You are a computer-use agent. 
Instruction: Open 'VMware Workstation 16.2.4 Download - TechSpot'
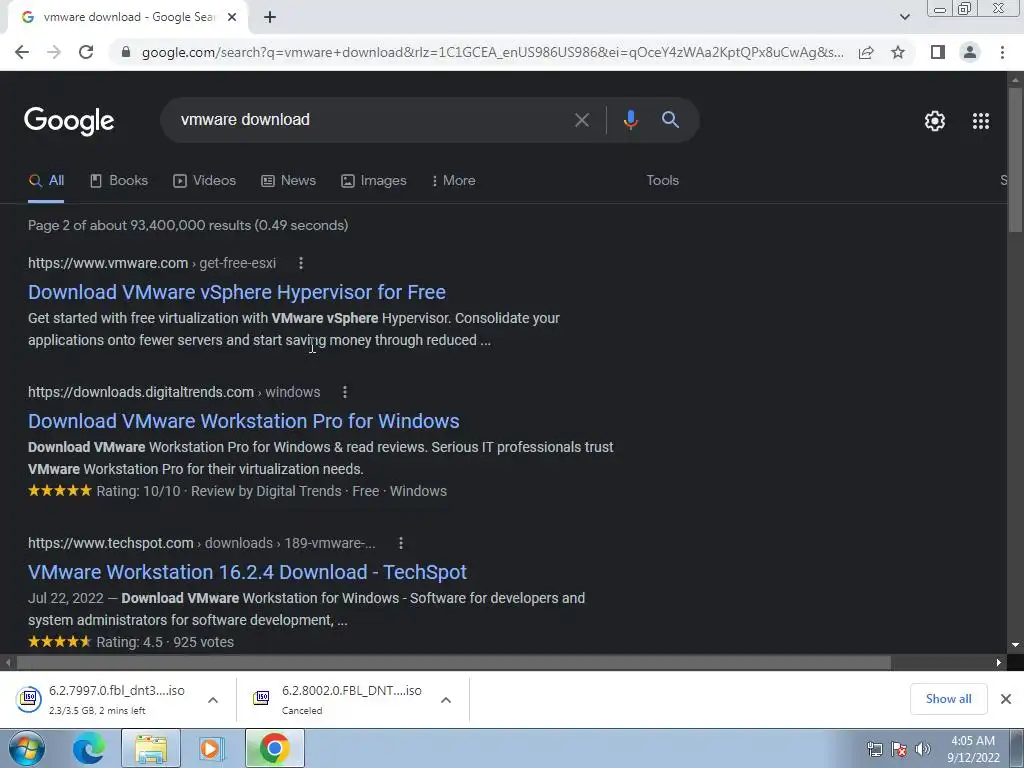pyautogui.click(x=248, y=572)
